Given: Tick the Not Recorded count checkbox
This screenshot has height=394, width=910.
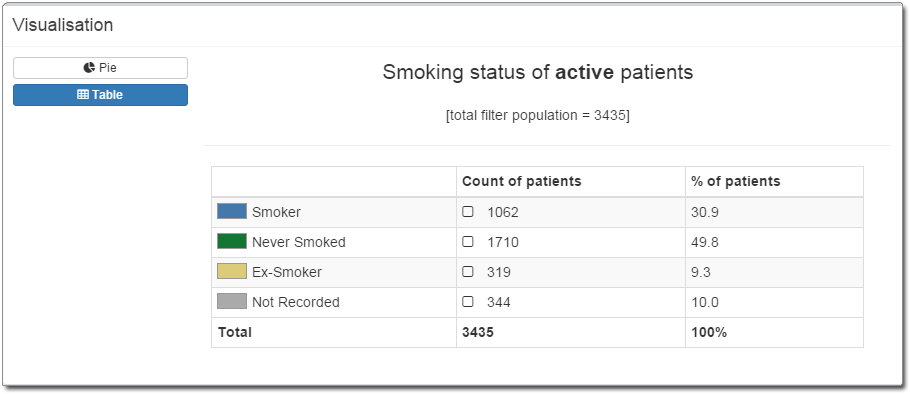Looking at the screenshot, I should [468, 302].
